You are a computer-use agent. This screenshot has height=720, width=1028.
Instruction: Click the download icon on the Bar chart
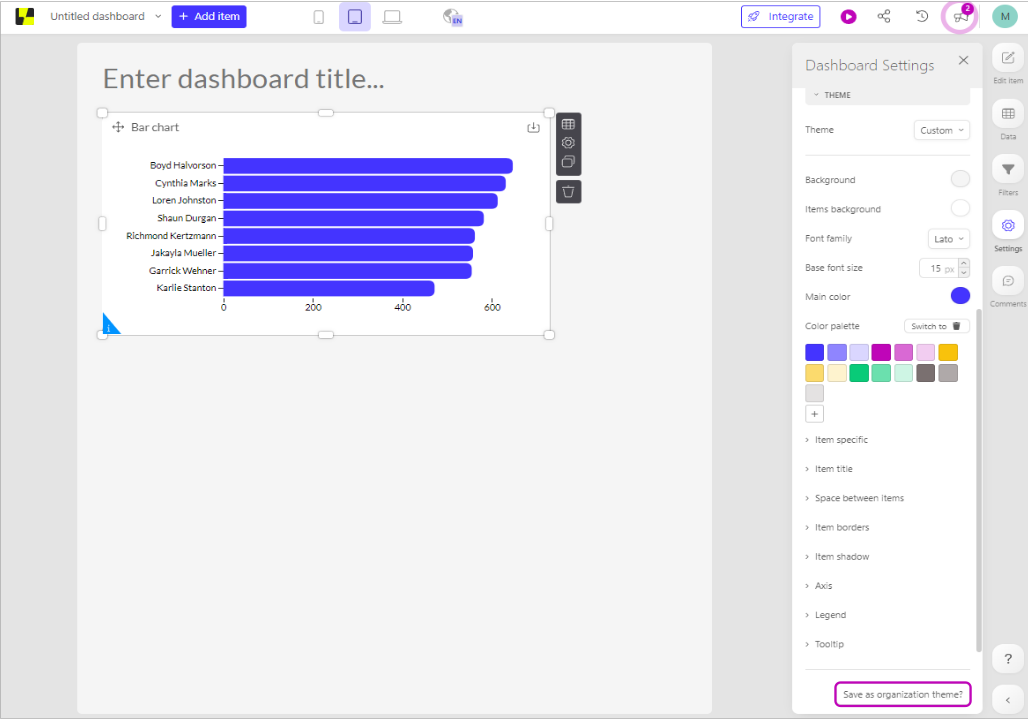533,127
